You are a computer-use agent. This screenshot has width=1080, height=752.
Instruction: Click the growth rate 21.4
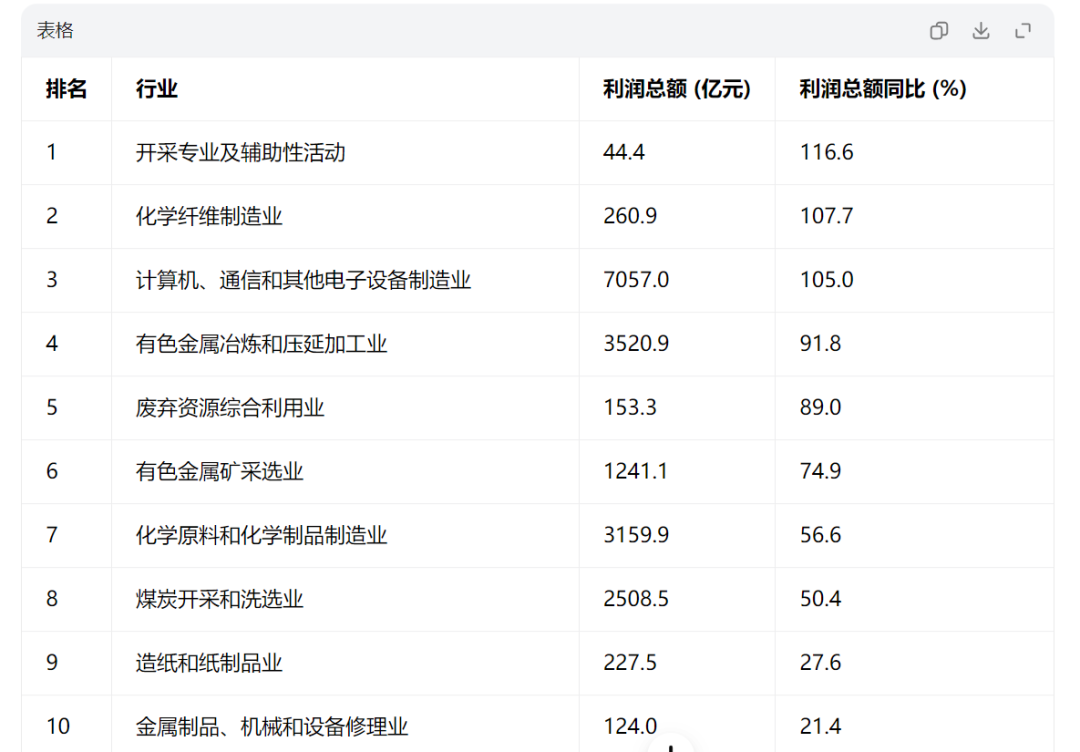(x=820, y=727)
